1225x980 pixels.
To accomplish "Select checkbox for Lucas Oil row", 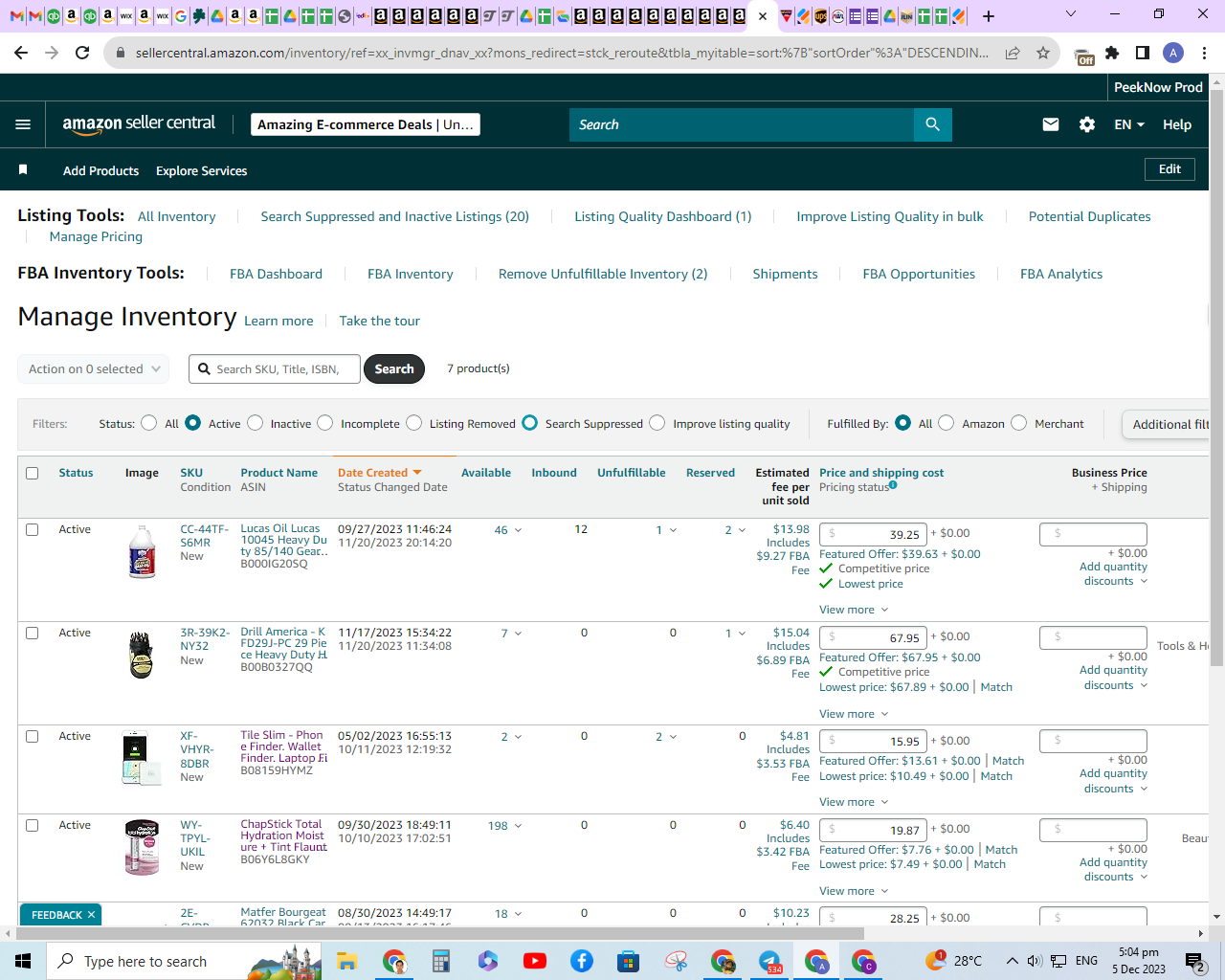I will coord(33,529).
